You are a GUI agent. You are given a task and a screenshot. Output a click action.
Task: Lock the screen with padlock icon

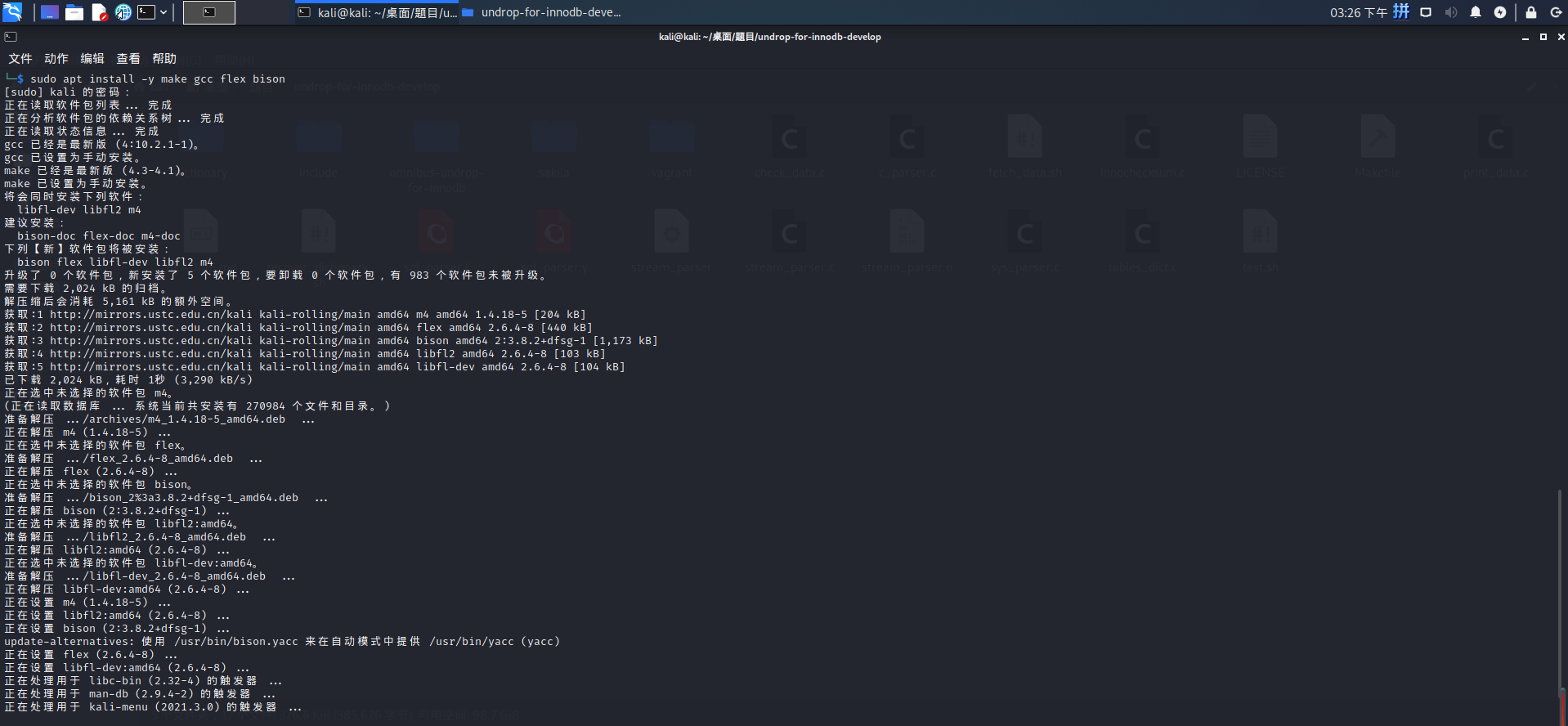1531,12
